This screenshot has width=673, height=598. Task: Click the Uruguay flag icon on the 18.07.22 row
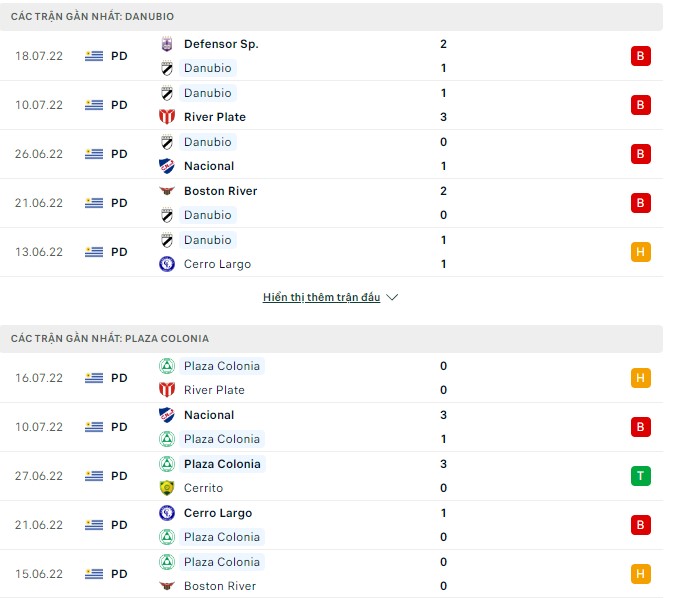pyautogui.click(x=94, y=56)
